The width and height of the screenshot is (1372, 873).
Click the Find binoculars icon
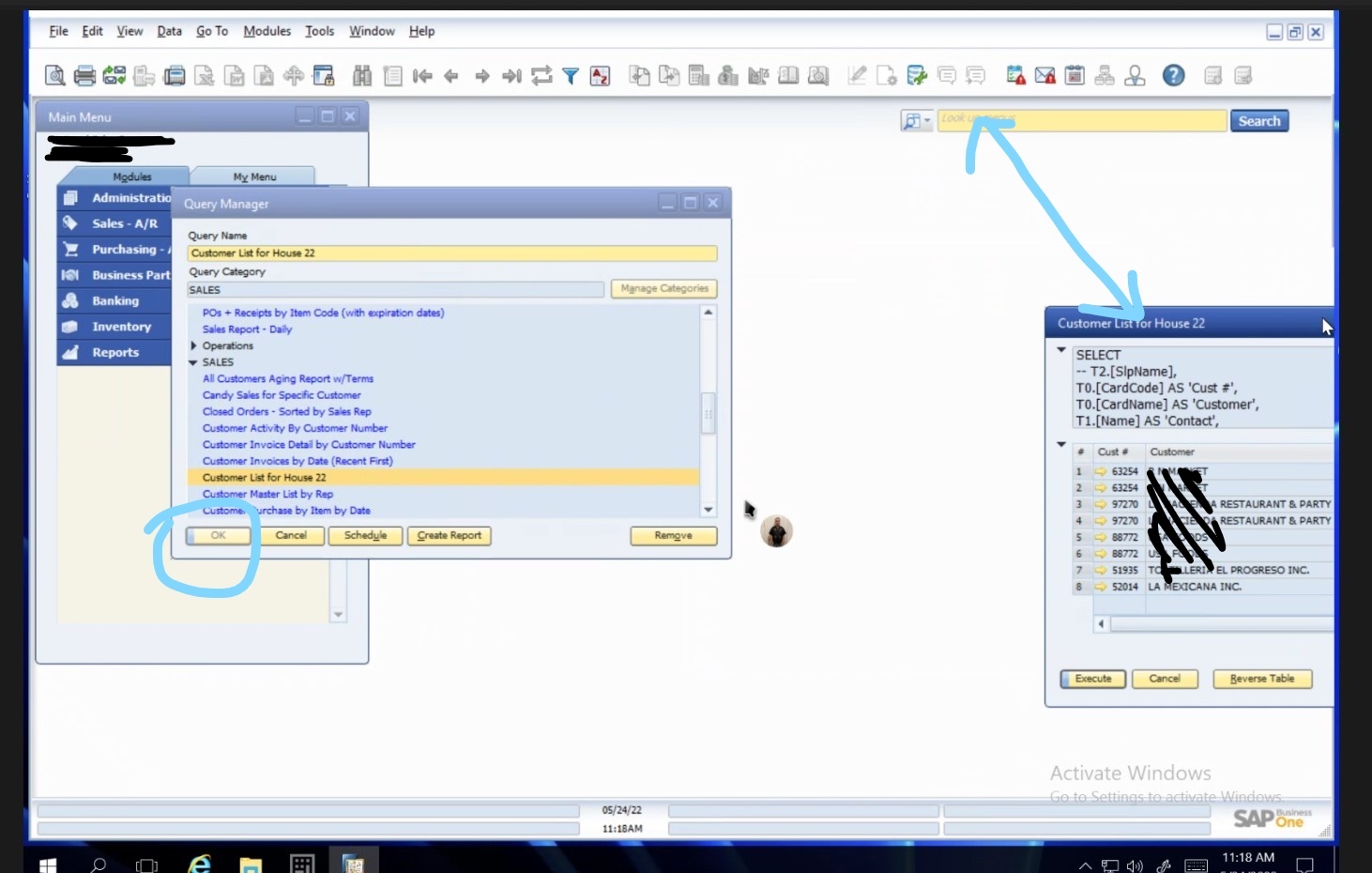[362, 76]
